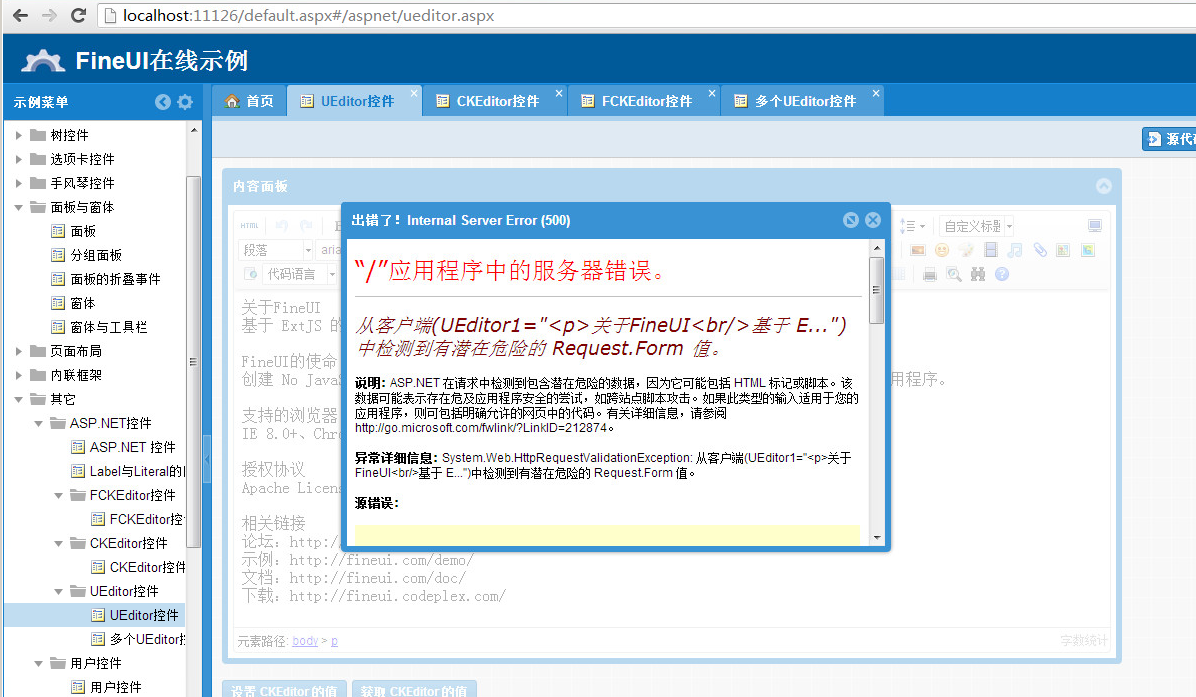1196x697 pixels.
Task: Open the line spacing tool in the editor
Action: coord(911,226)
